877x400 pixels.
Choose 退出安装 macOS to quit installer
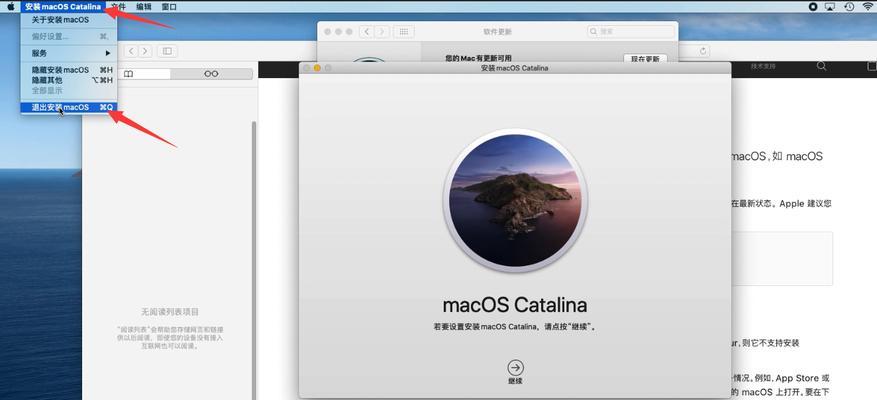[69, 107]
